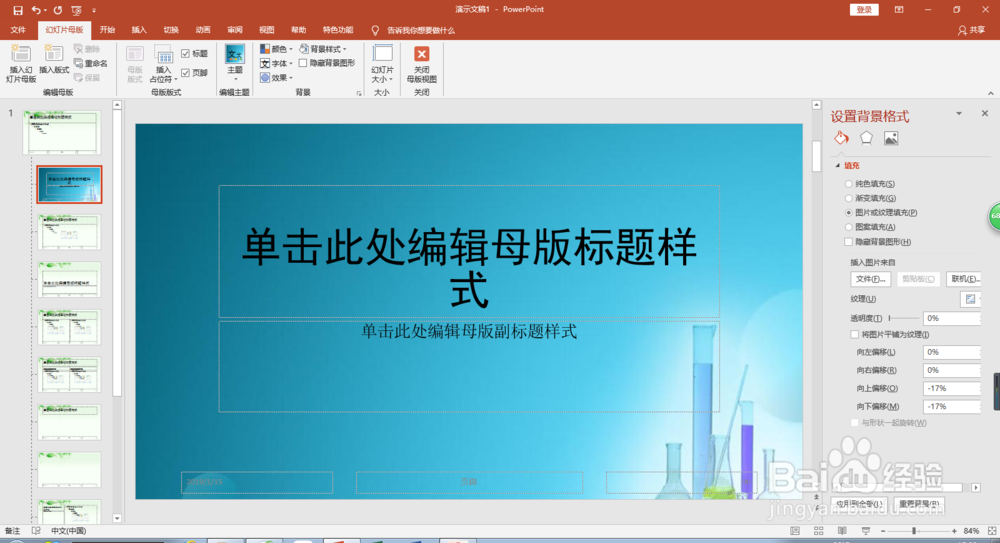This screenshot has height=543, width=1000.
Task: Select the Picture icon in format pane
Action: [x=891, y=138]
